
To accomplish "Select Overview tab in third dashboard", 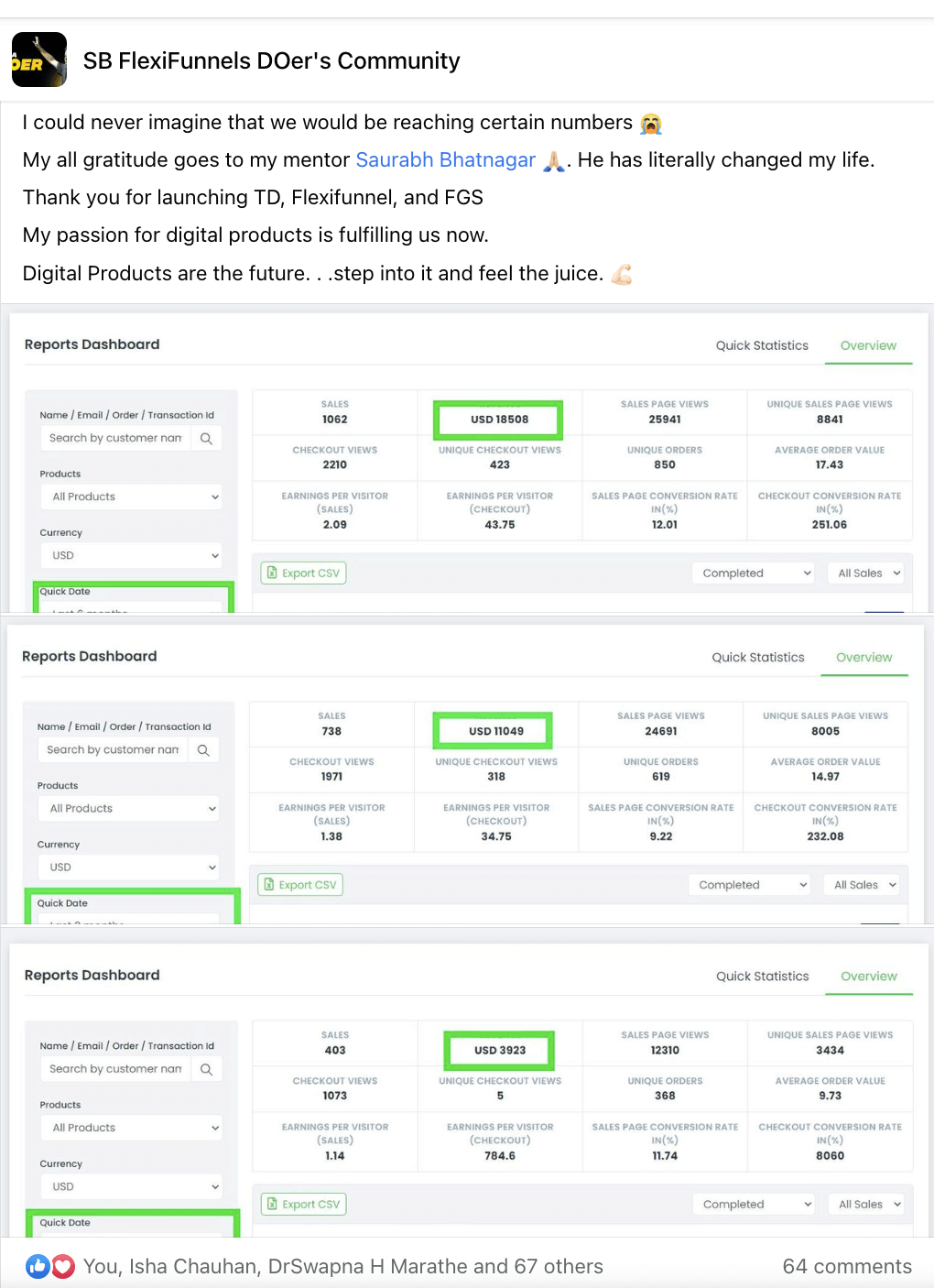I will click(x=868, y=977).
